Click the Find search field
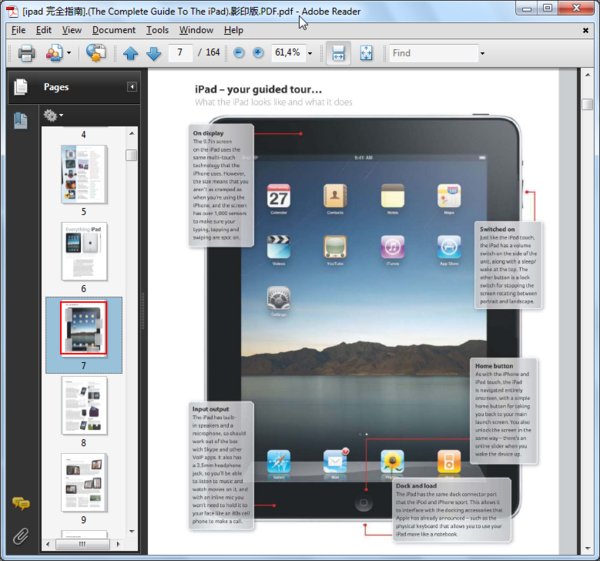 [434, 53]
